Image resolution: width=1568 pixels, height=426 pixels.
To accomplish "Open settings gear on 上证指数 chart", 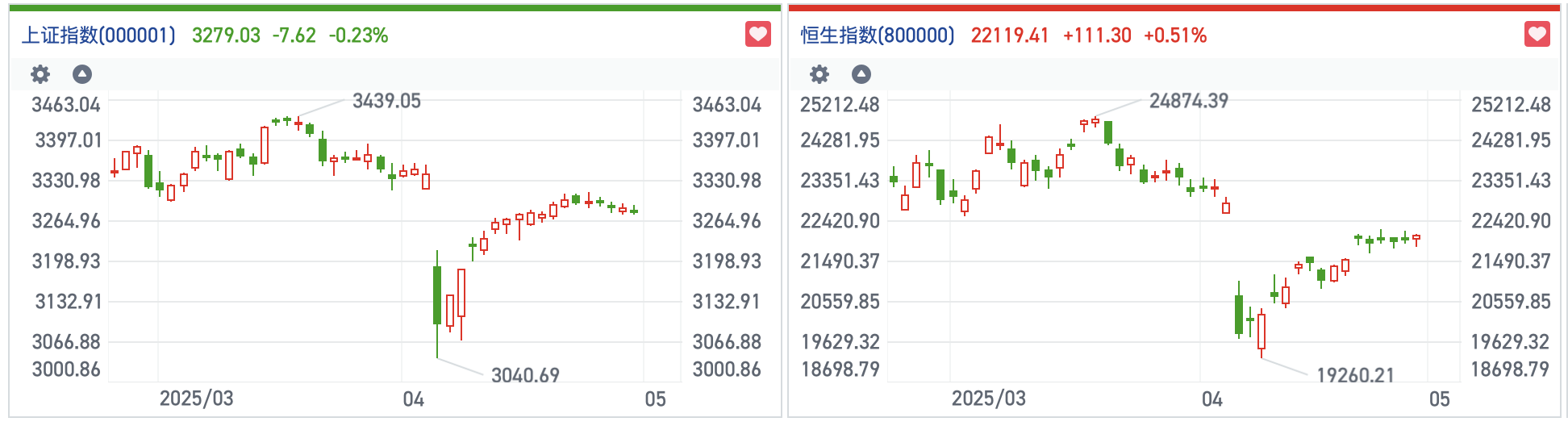I will [40, 75].
